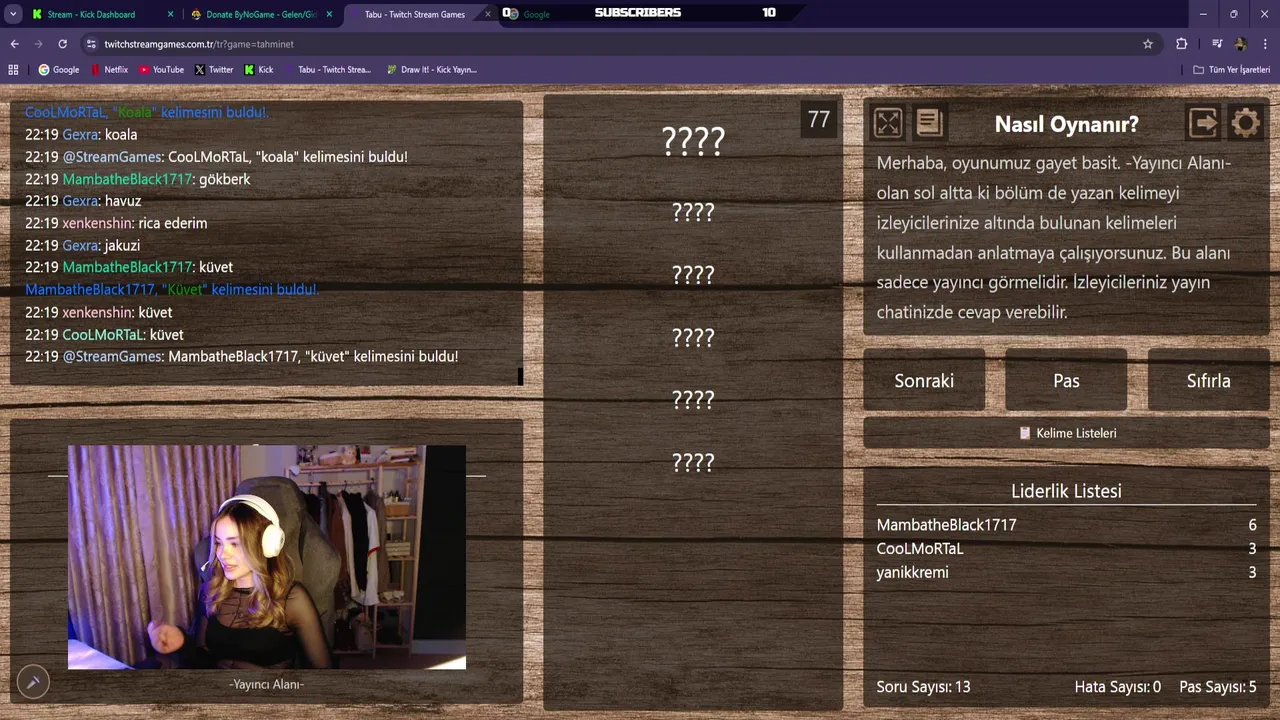Click the top hidden word ????
Image resolution: width=1280 pixels, height=720 pixels.
[693, 141]
